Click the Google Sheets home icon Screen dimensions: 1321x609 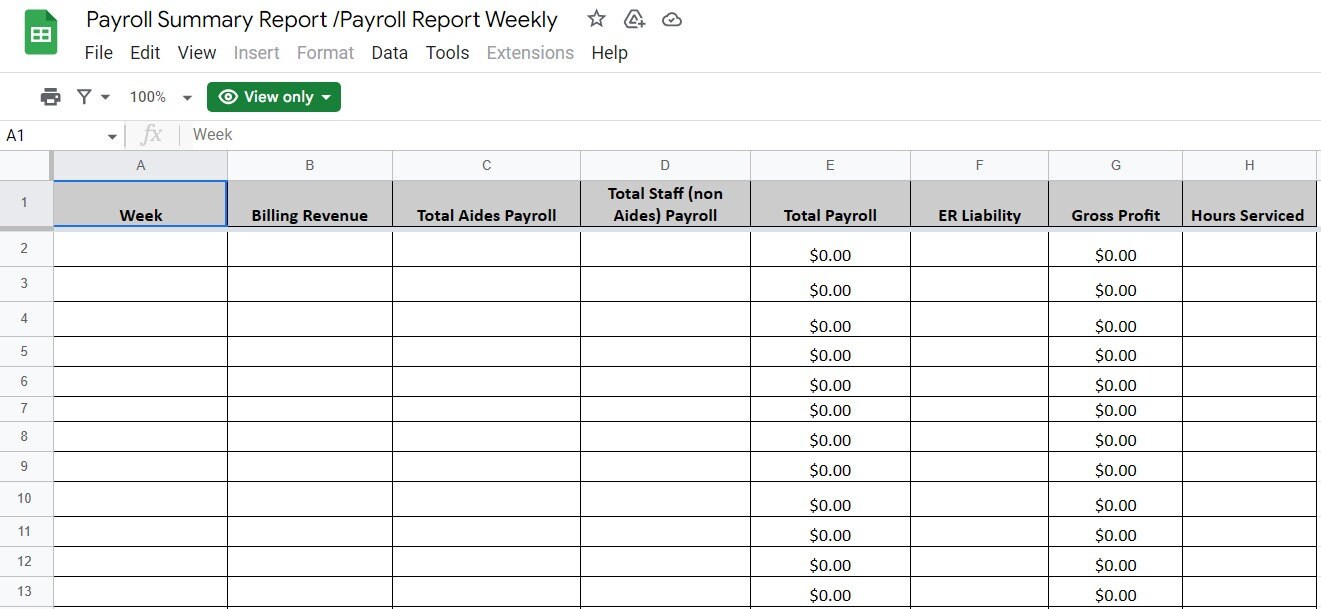tap(40, 31)
